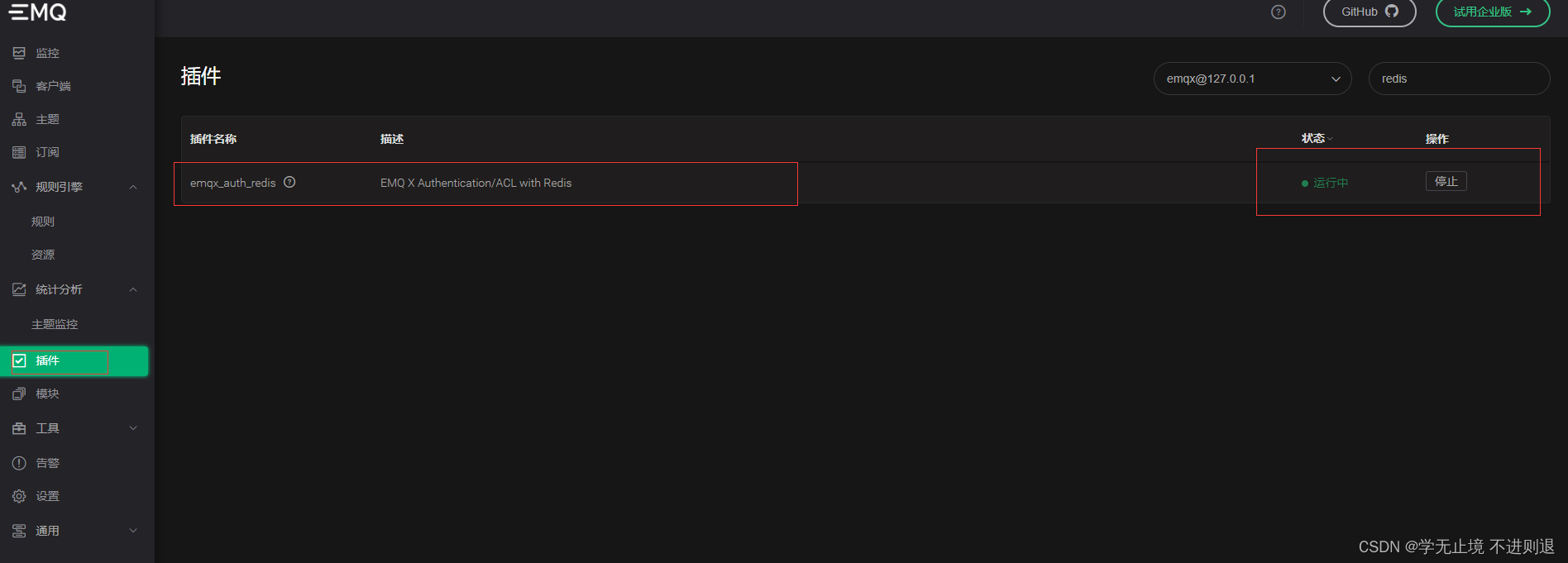Click the 规则引擎 rule engine icon
The image size is (1568, 563).
19,187
